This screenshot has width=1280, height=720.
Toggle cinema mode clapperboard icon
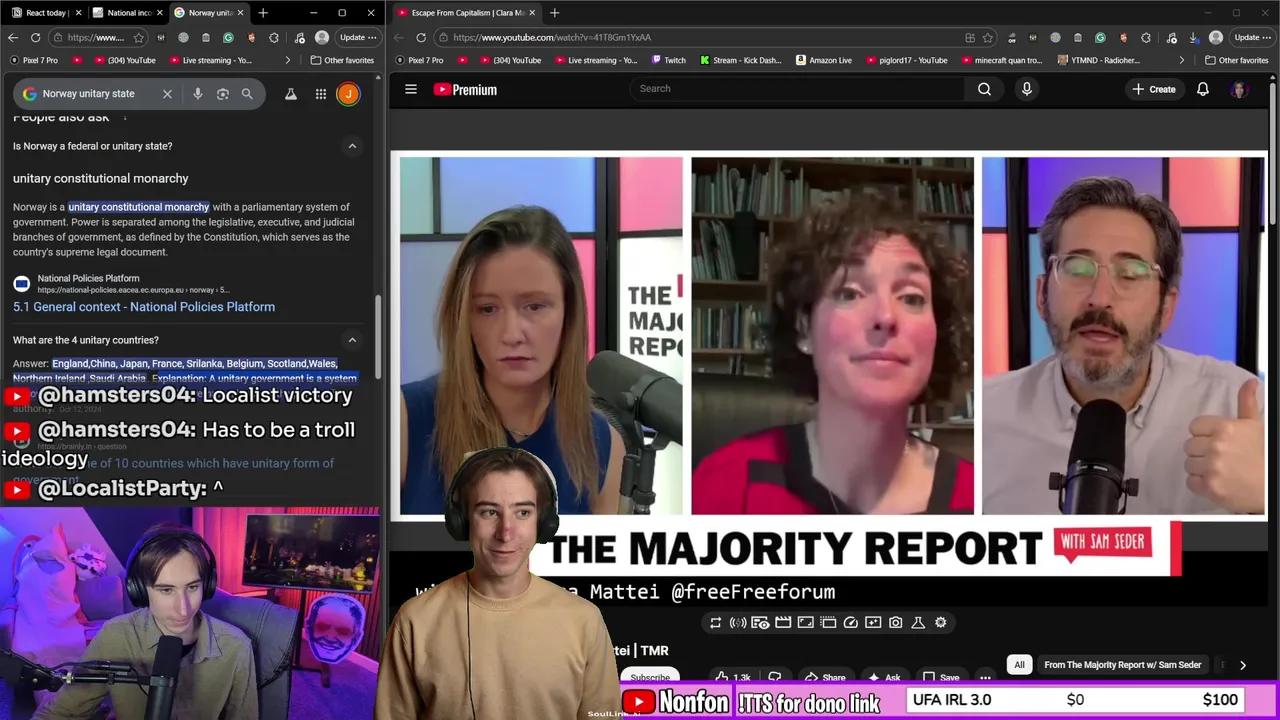pos(783,622)
